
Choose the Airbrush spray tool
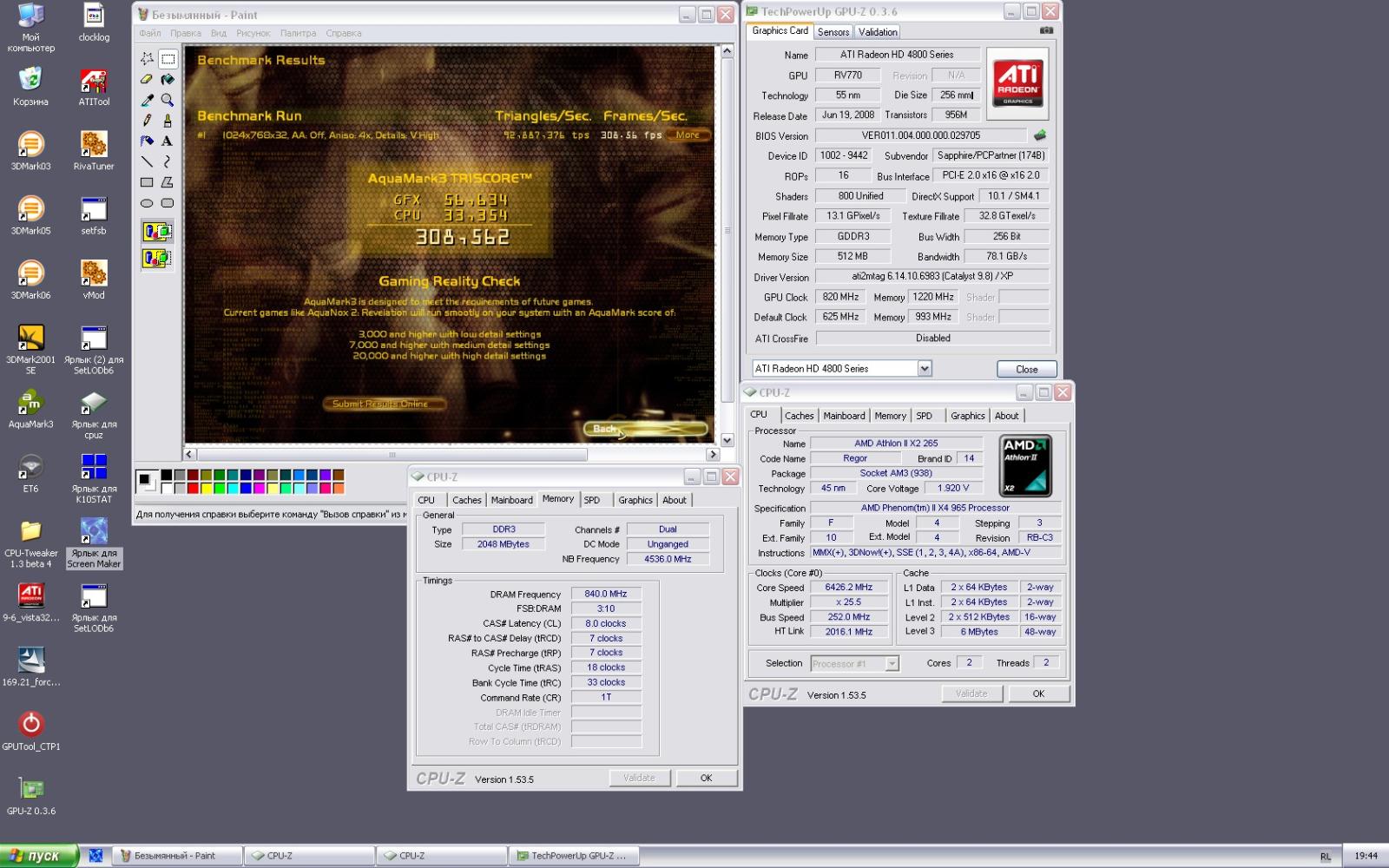coord(147,141)
